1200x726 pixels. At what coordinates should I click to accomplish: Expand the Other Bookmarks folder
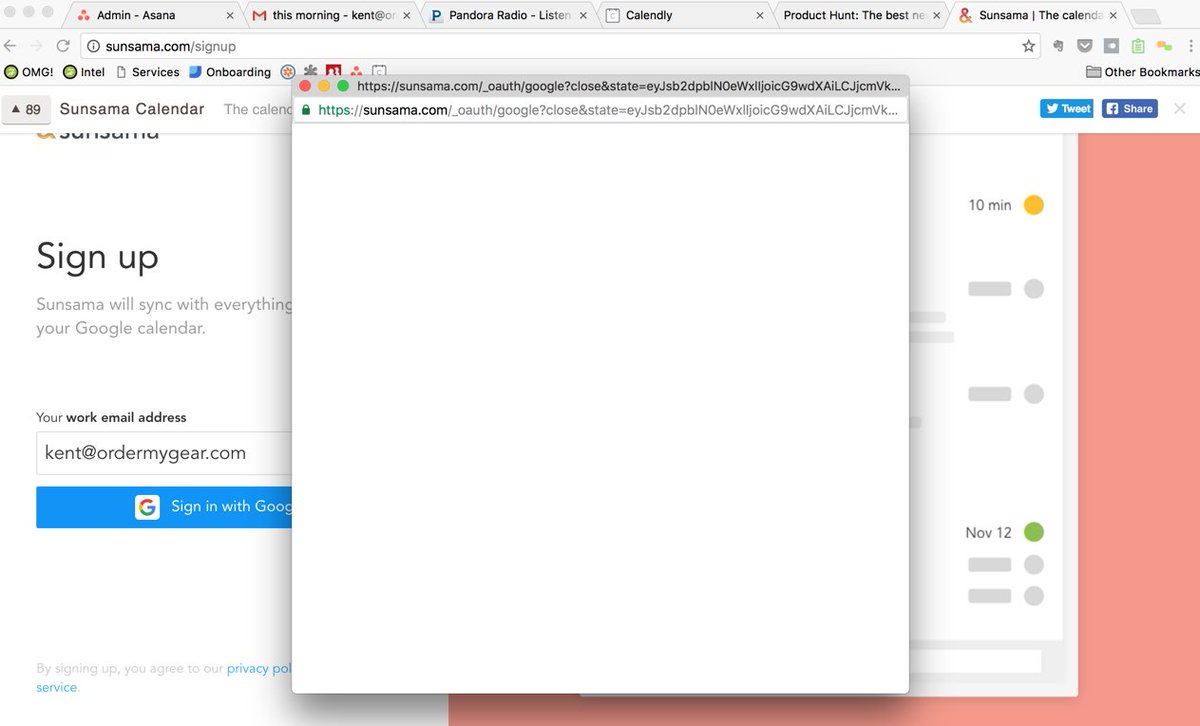[1142, 72]
